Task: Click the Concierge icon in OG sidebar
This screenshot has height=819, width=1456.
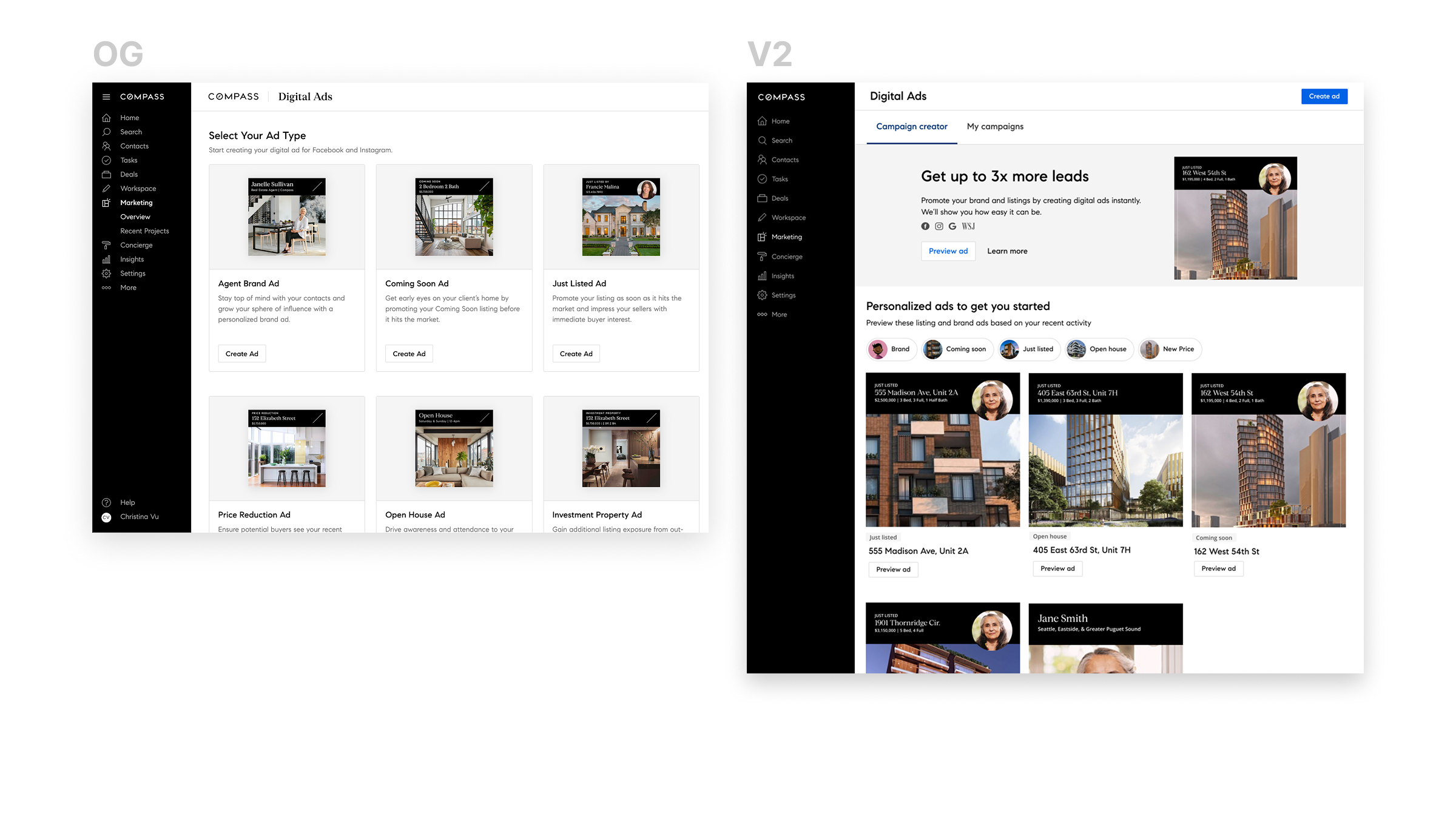Action: [106, 245]
